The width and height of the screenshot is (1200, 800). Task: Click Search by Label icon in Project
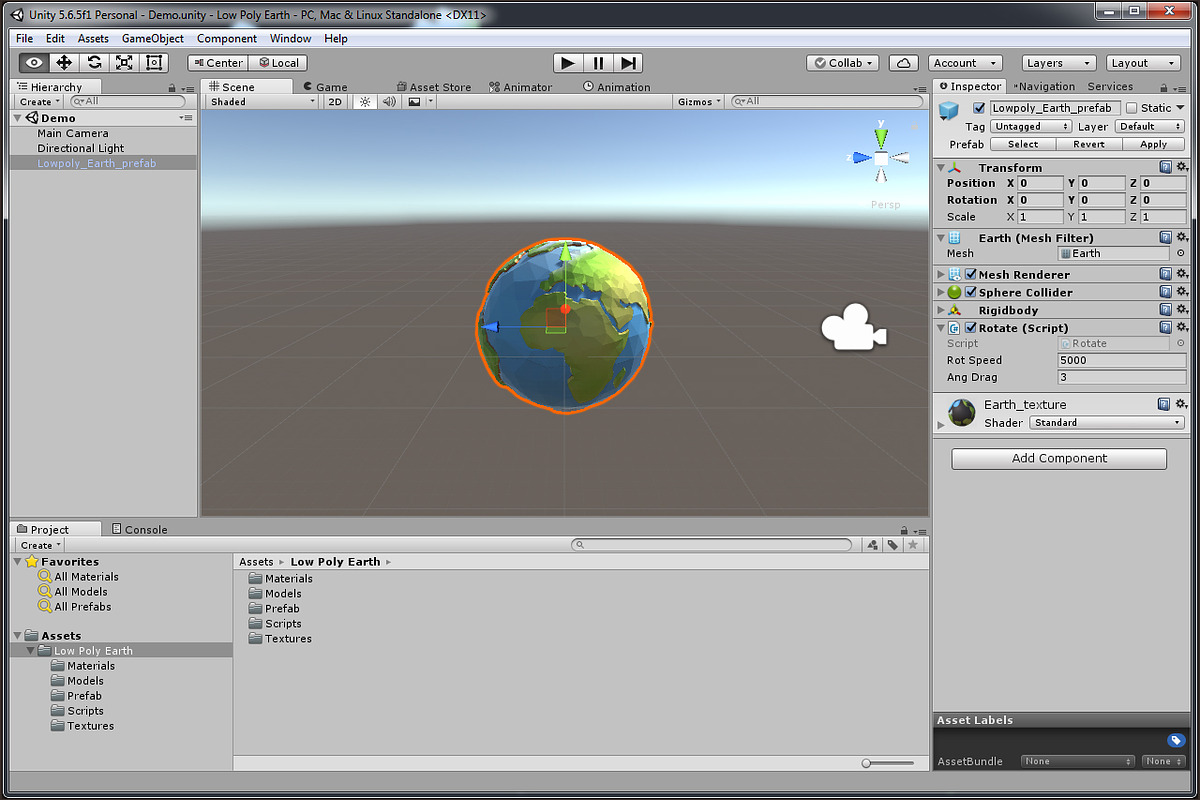click(892, 545)
